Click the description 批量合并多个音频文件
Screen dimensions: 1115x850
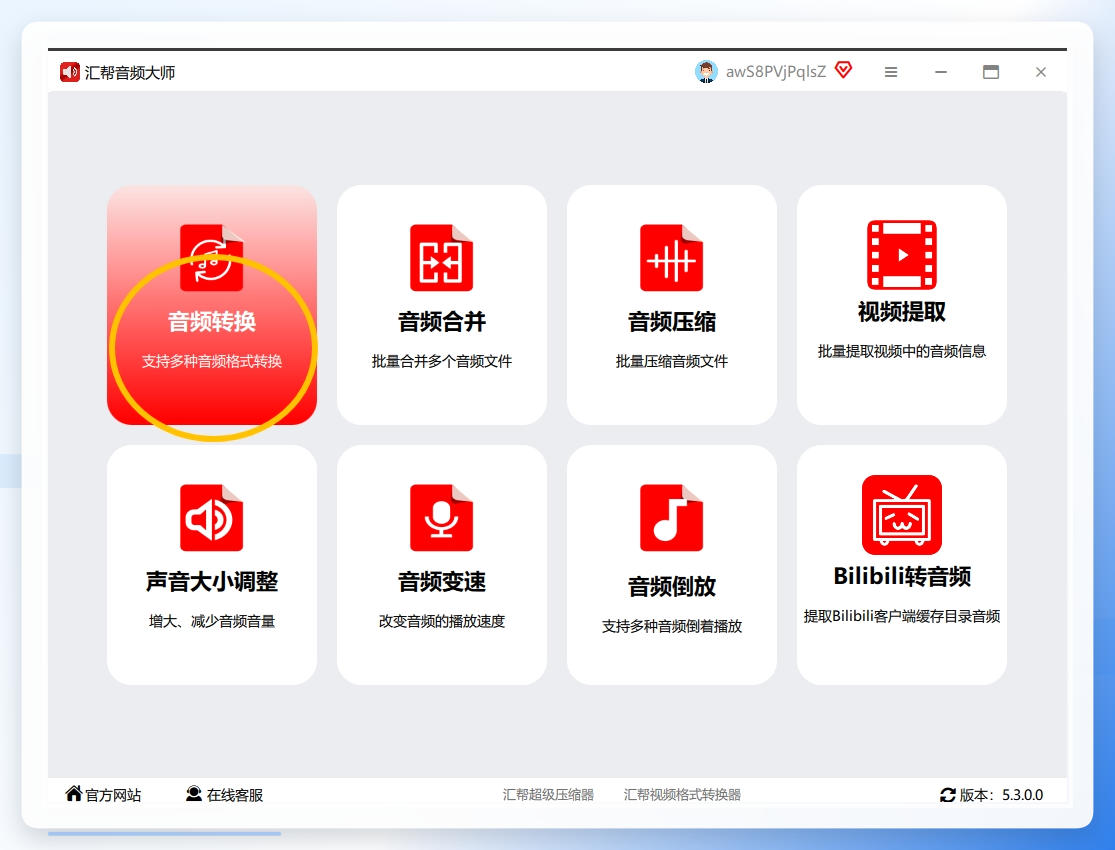442,361
